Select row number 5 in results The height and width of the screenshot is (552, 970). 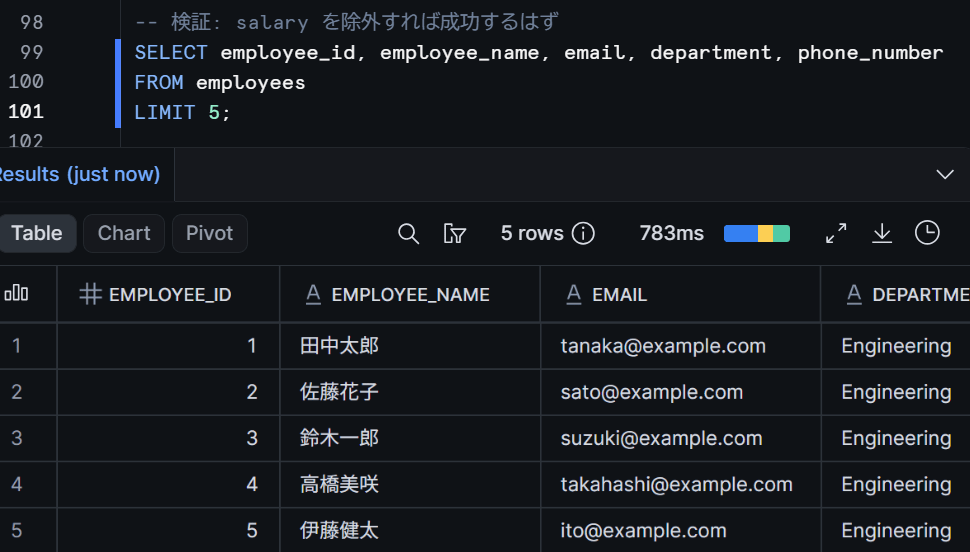pos(17,530)
